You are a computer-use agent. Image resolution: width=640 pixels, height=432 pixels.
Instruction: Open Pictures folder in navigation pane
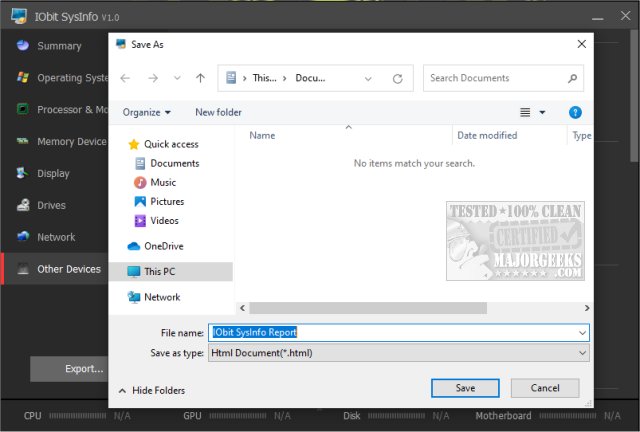167,201
